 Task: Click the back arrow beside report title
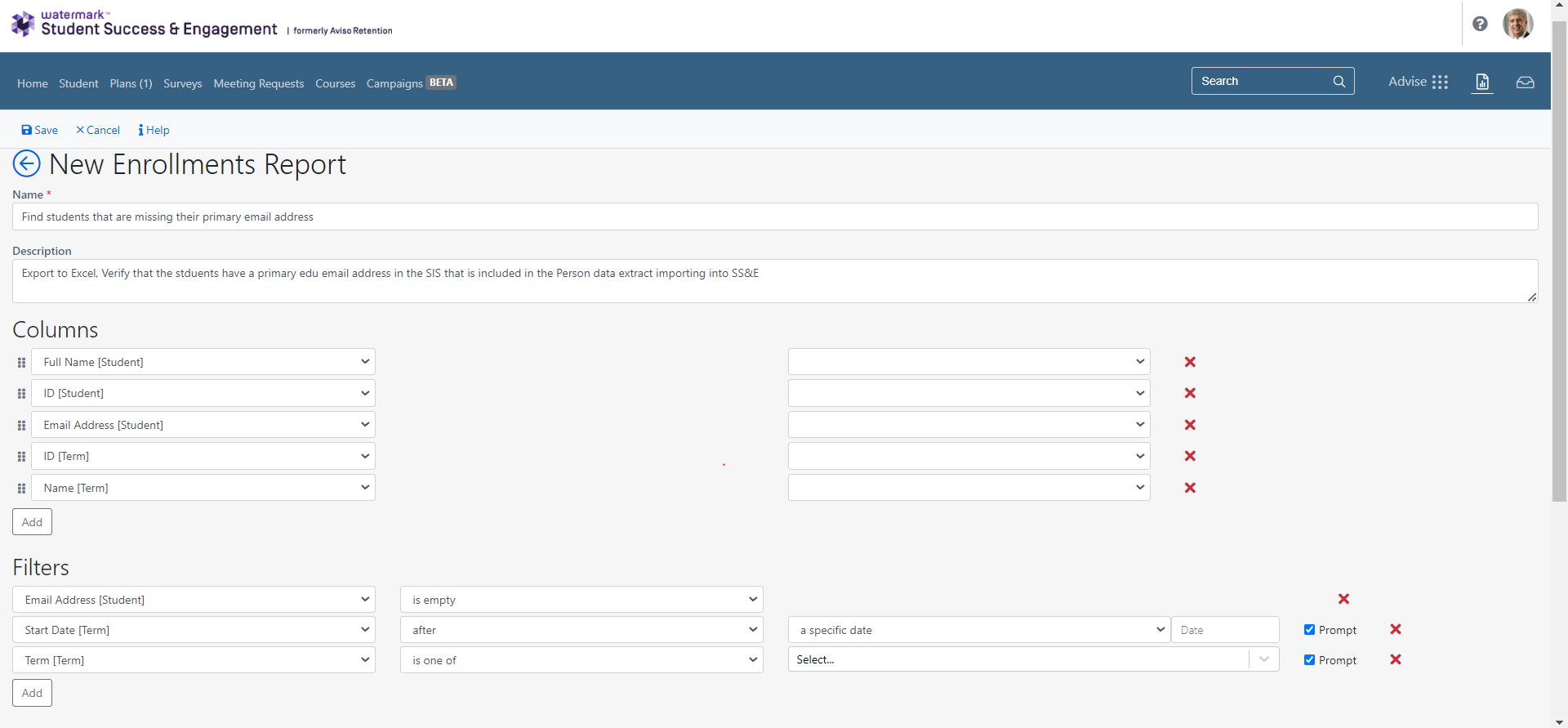click(26, 163)
